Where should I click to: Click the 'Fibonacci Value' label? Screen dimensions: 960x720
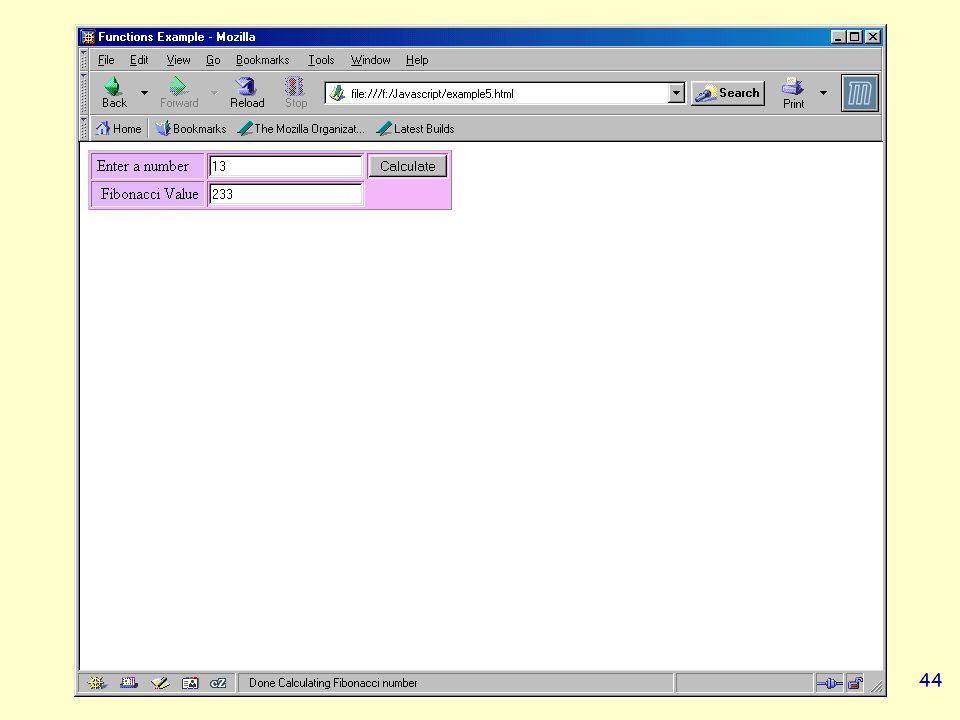click(149, 194)
